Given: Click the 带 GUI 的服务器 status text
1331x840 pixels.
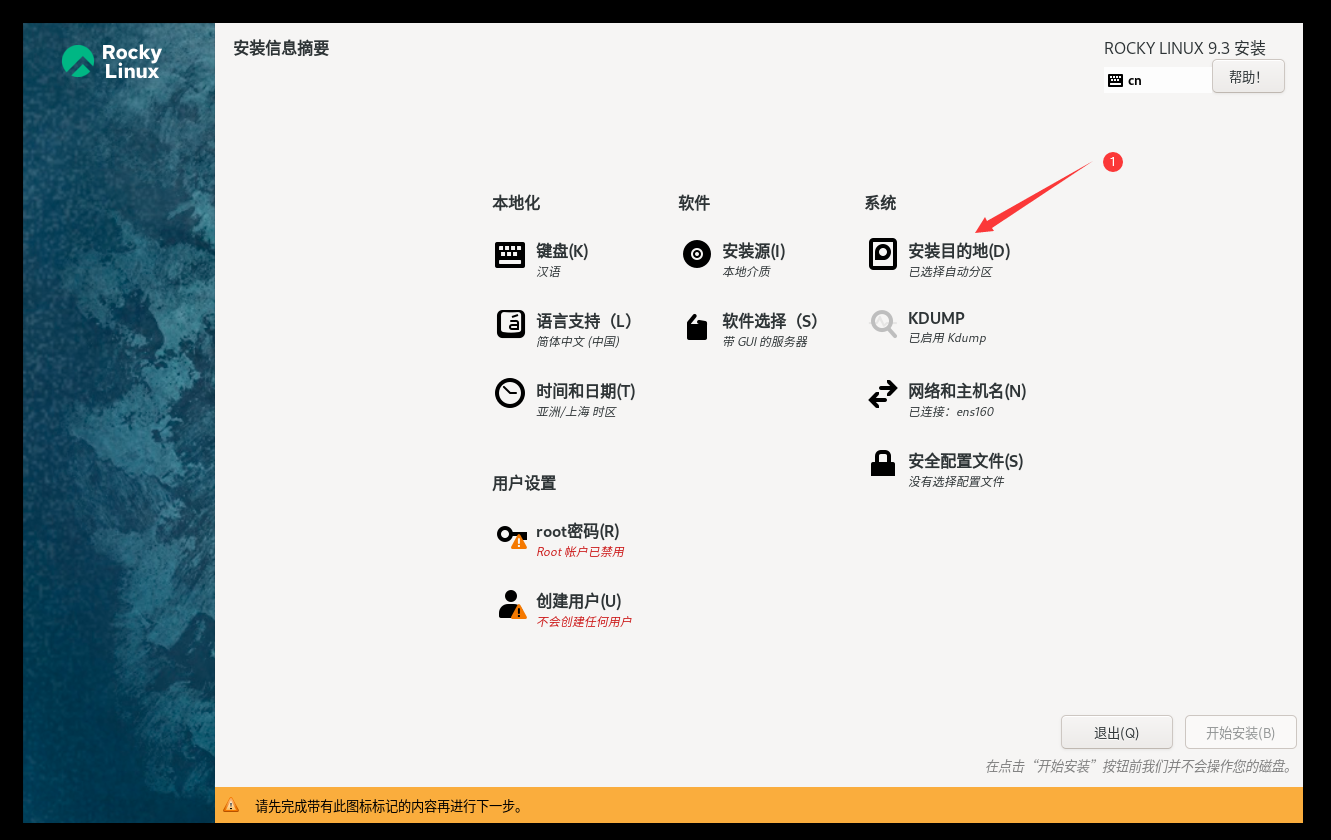Looking at the screenshot, I should [x=764, y=342].
